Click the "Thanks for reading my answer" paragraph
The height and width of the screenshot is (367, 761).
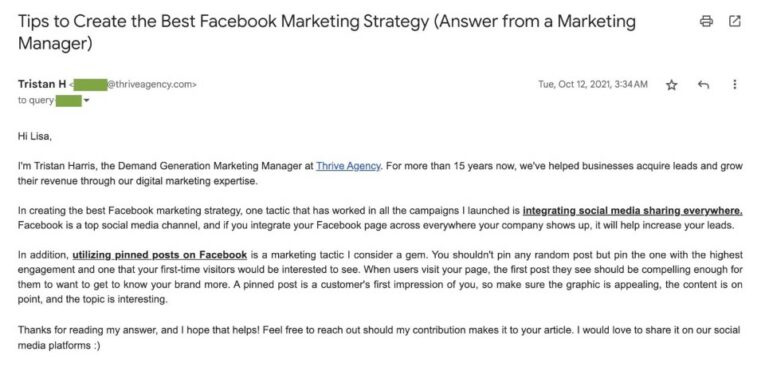[379, 338]
